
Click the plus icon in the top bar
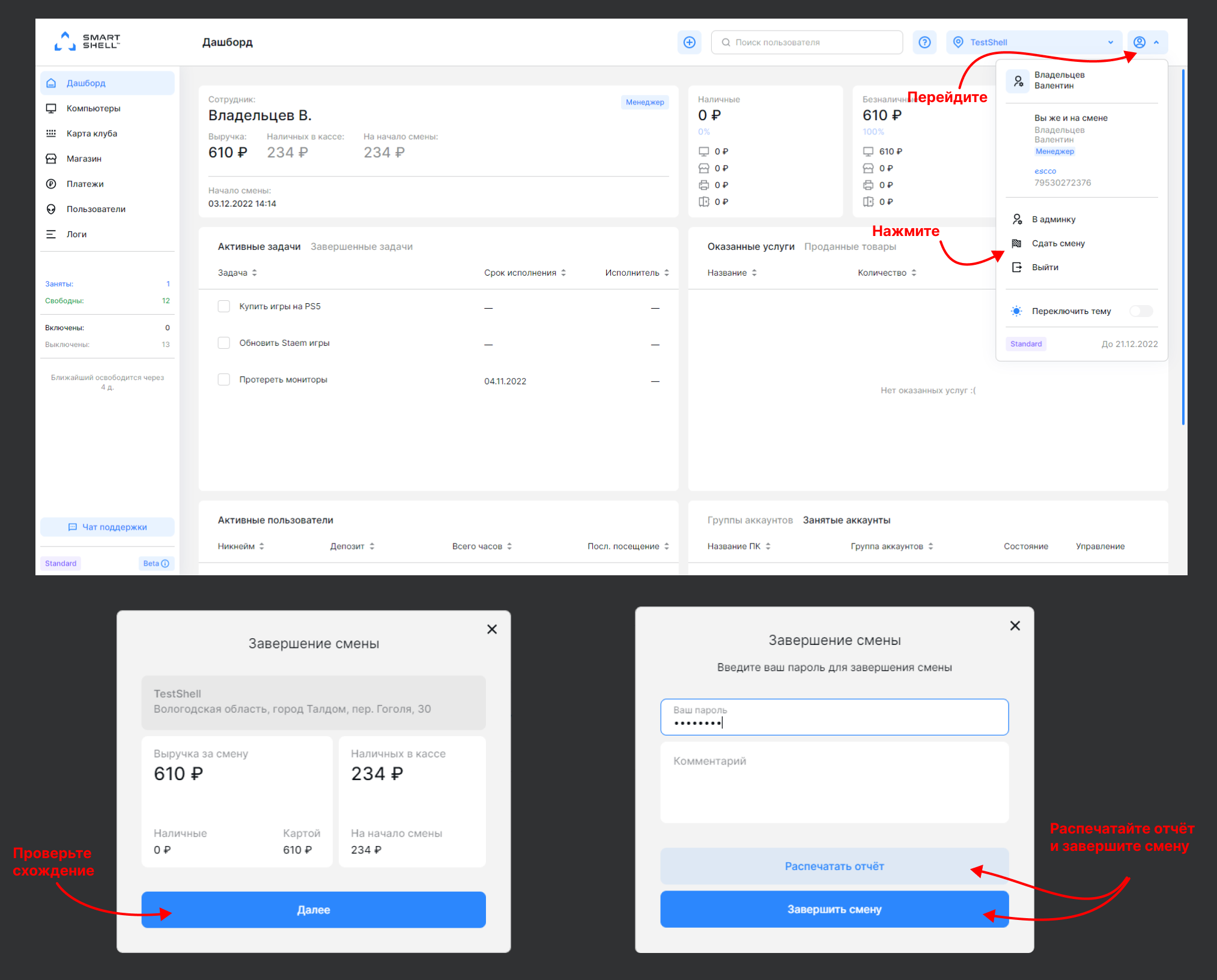[689, 42]
